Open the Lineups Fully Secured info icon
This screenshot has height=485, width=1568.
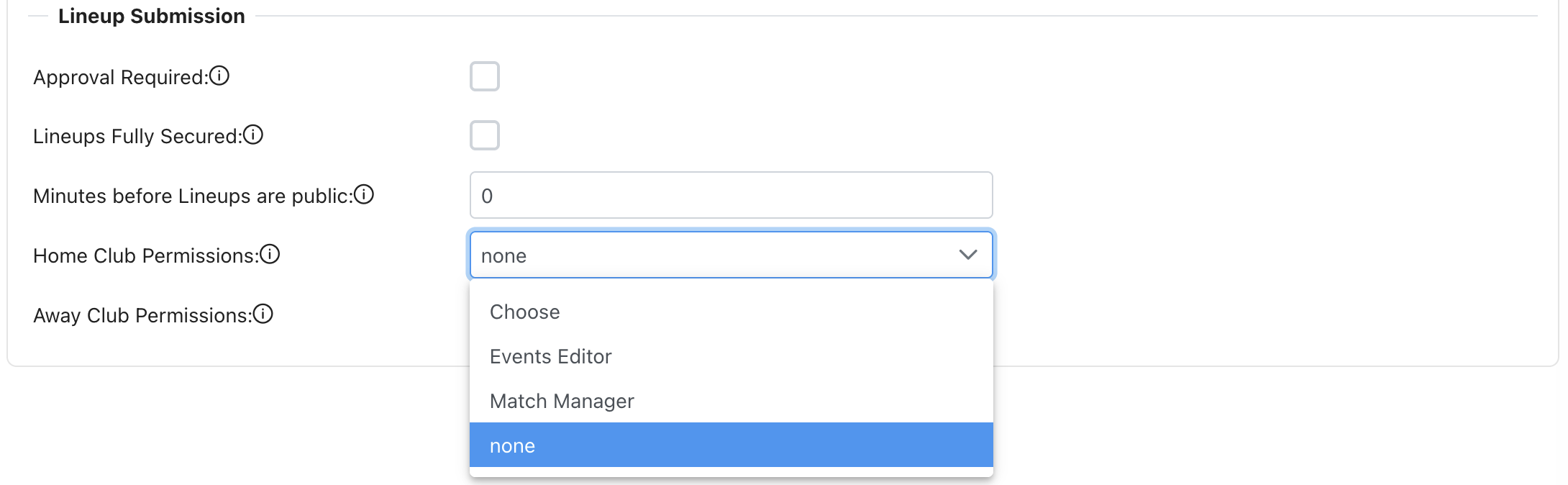click(x=253, y=135)
